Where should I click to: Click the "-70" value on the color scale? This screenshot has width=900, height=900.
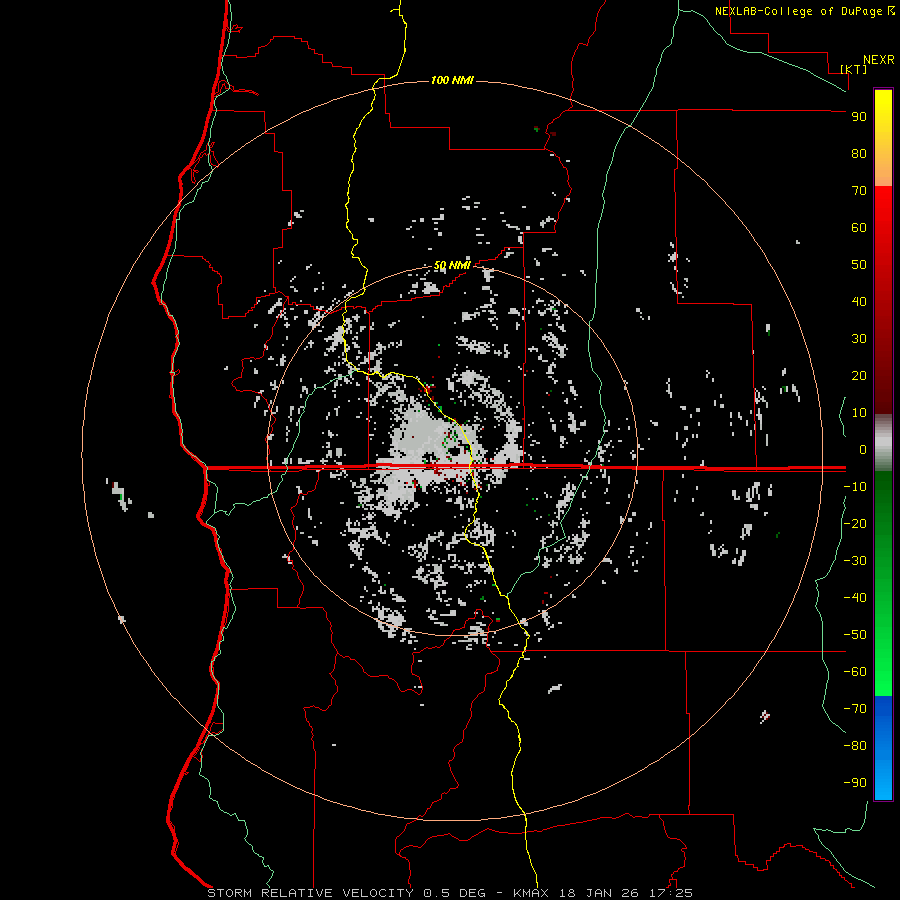855,708
